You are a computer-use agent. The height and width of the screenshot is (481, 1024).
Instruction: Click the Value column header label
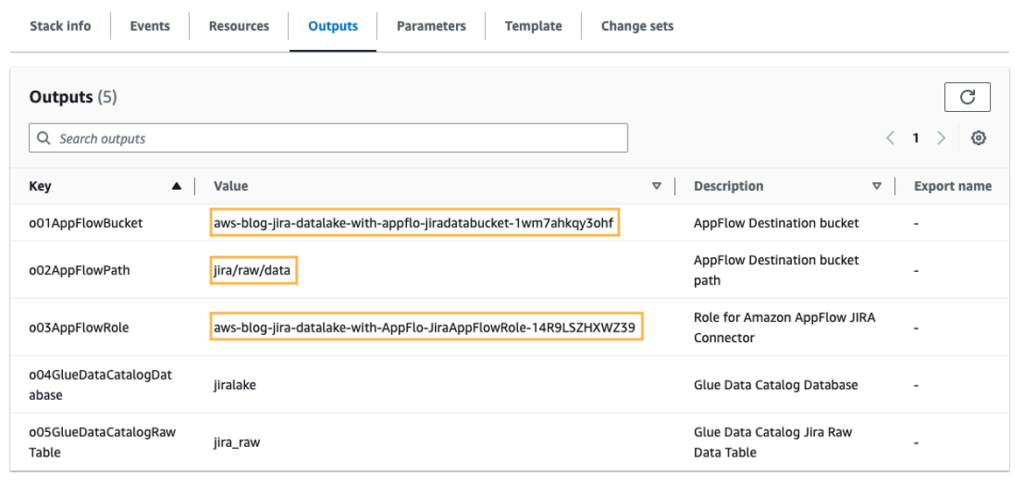pyautogui.click(x=231, y=186)
